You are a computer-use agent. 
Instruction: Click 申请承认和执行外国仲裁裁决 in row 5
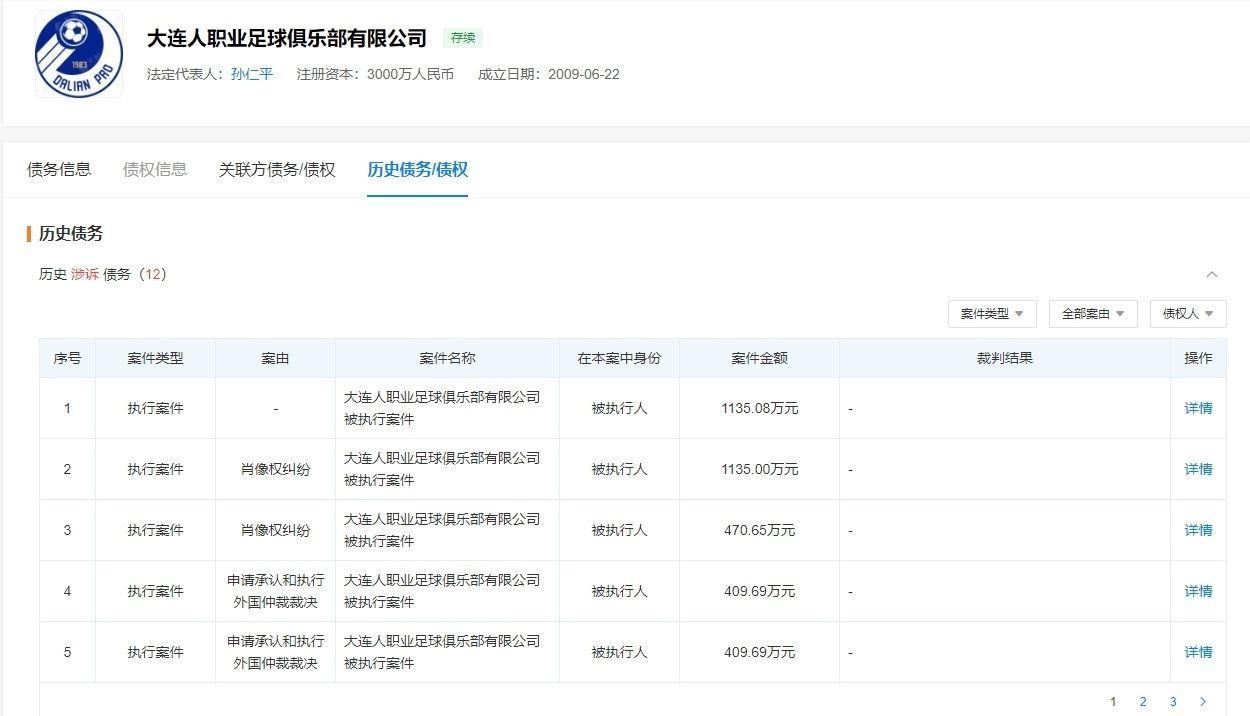point(275,652)
